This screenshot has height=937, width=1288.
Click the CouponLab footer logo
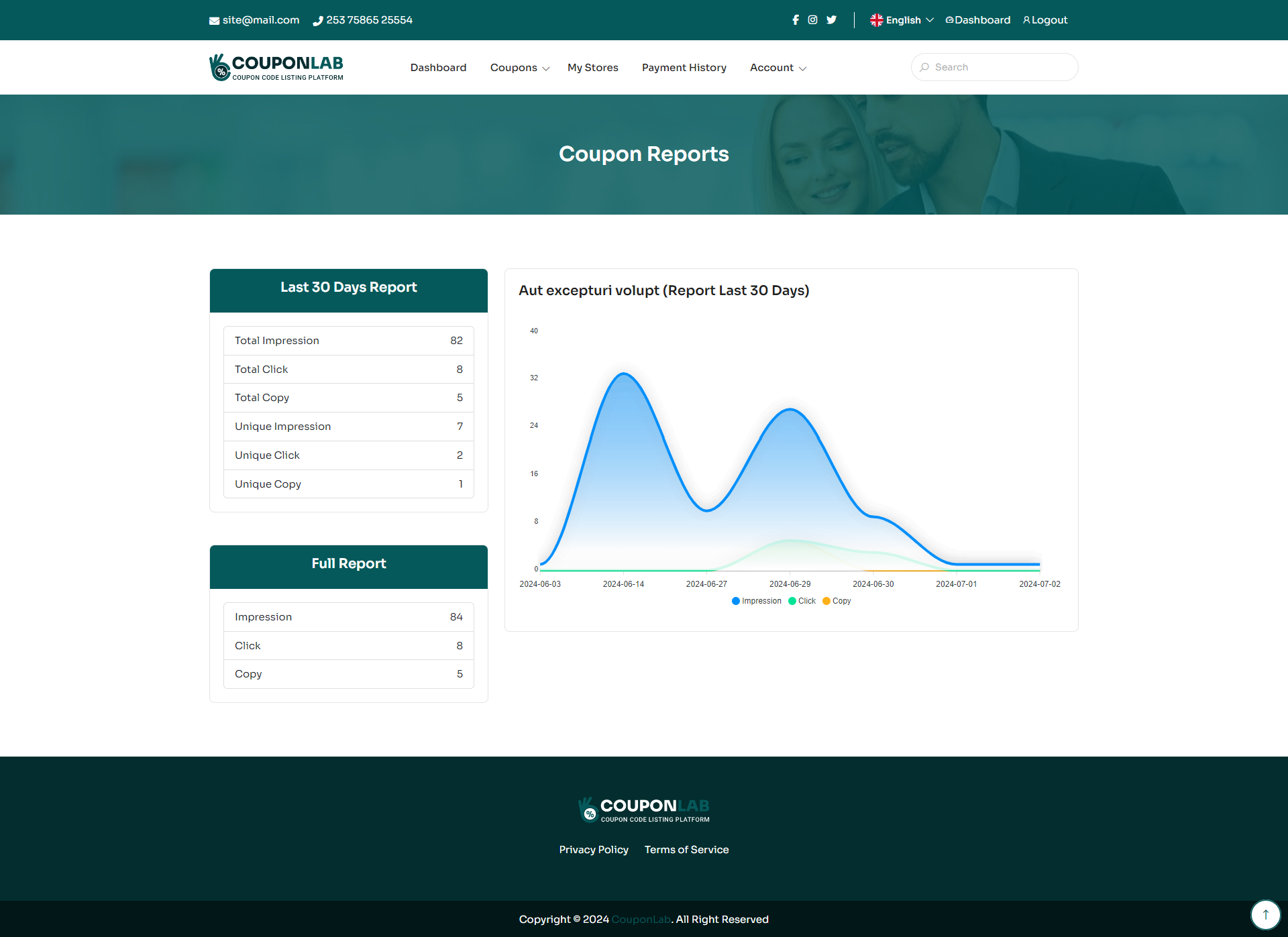[x=644, y=810]
